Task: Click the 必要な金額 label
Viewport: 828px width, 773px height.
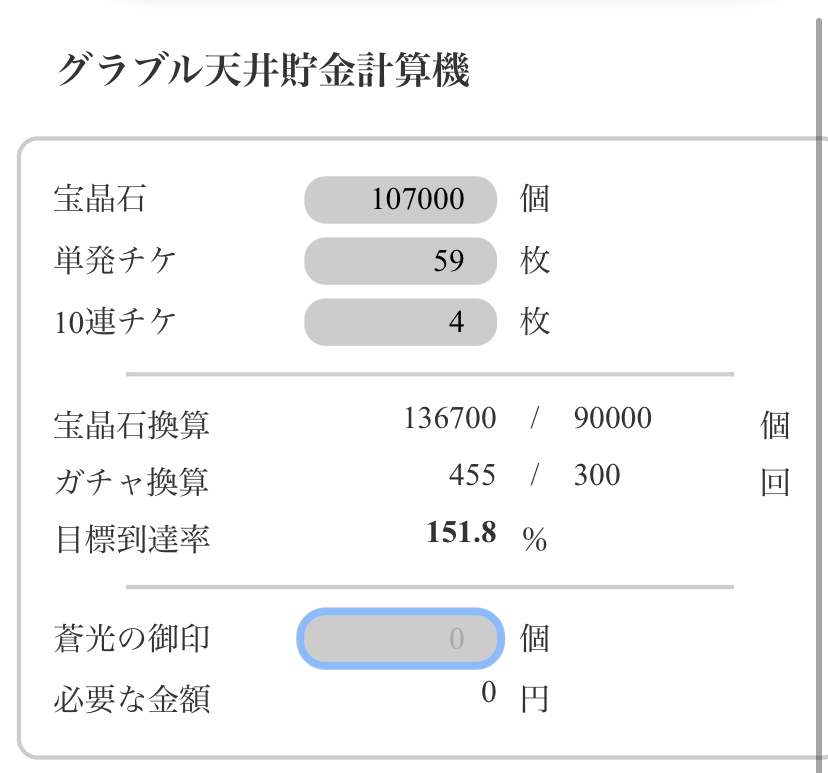Action: click(x=130, y=698)
